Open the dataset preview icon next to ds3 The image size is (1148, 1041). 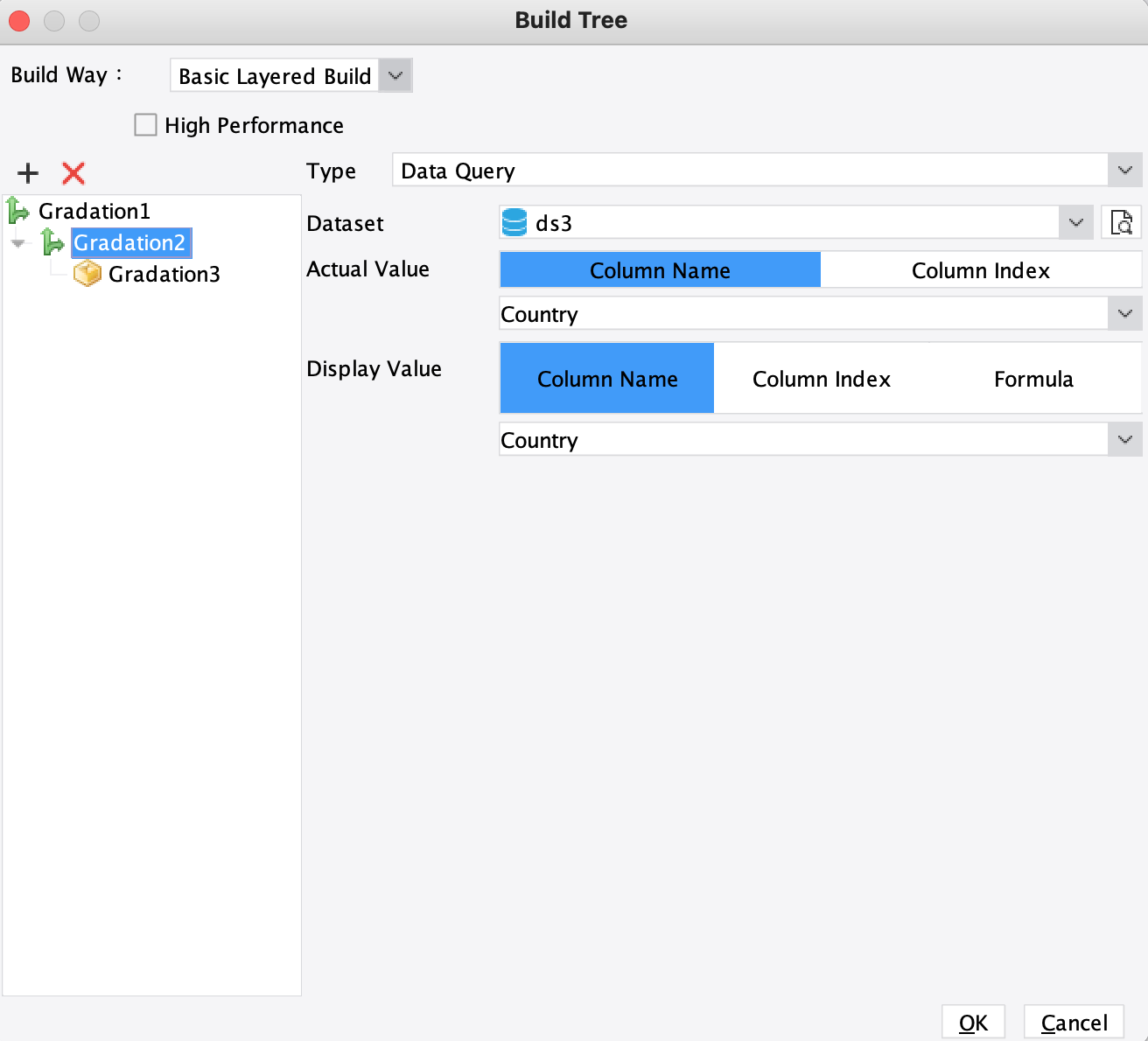point(1121,222)
